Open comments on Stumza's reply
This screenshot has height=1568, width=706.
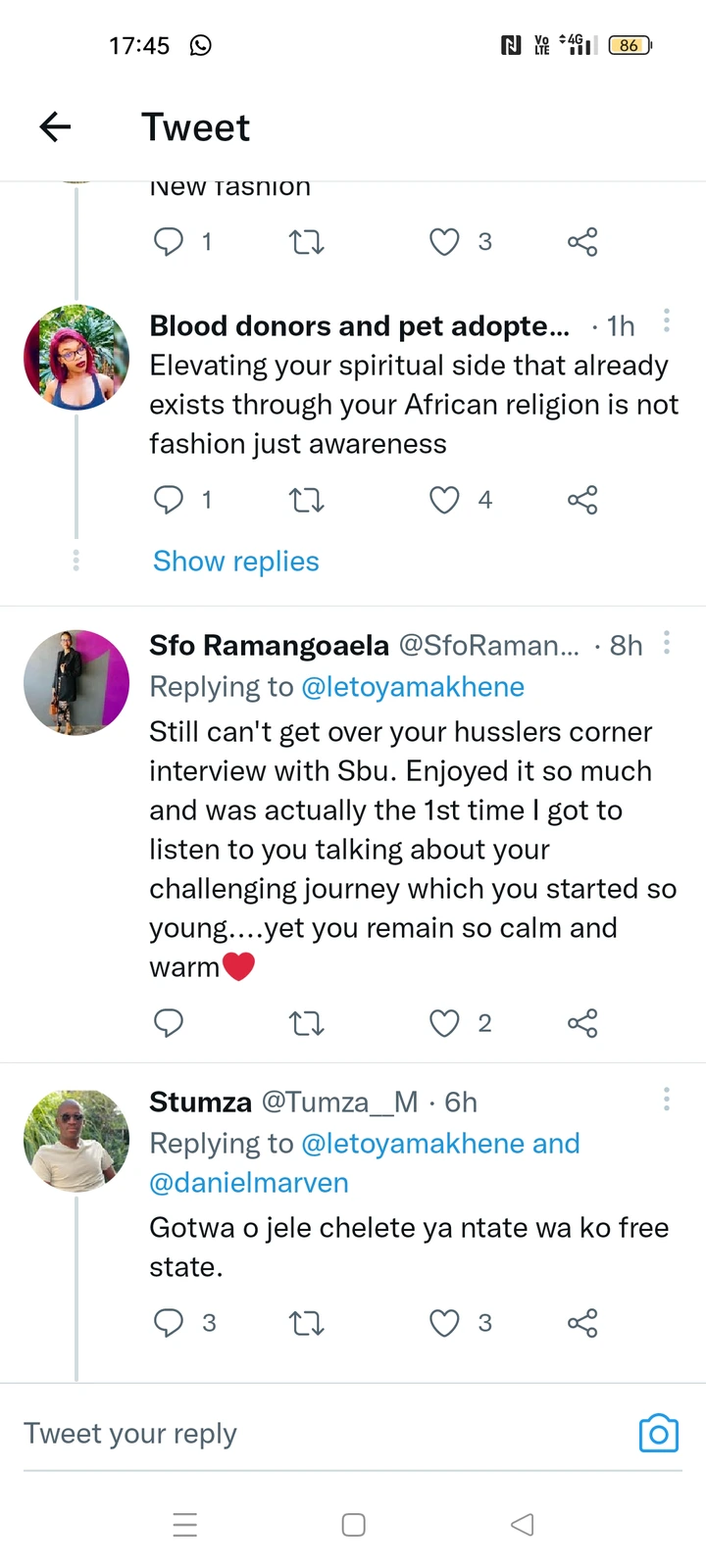pos(169,1323)
